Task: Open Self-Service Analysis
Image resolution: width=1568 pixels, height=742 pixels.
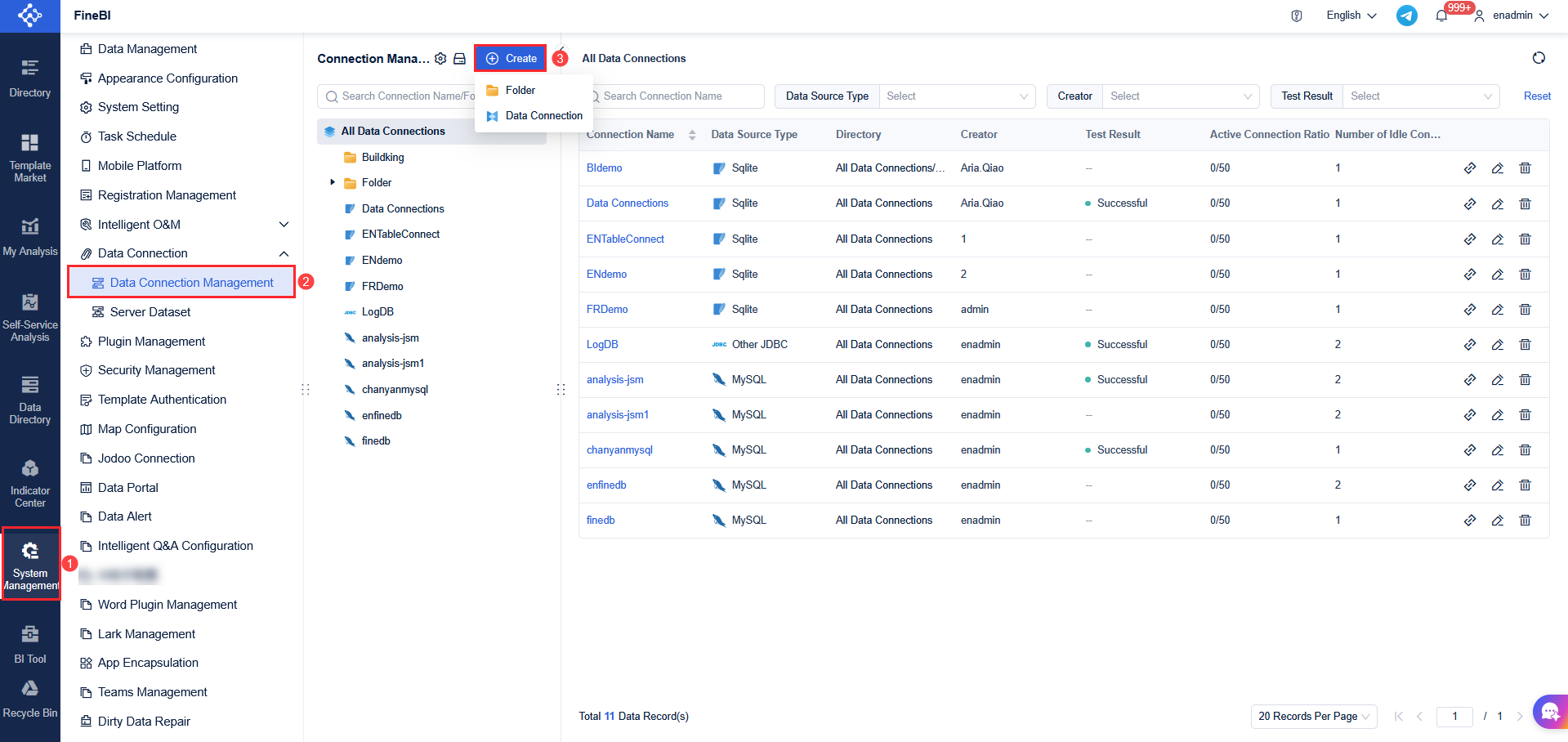Action: pyautogui.click(x=30, y=317)
